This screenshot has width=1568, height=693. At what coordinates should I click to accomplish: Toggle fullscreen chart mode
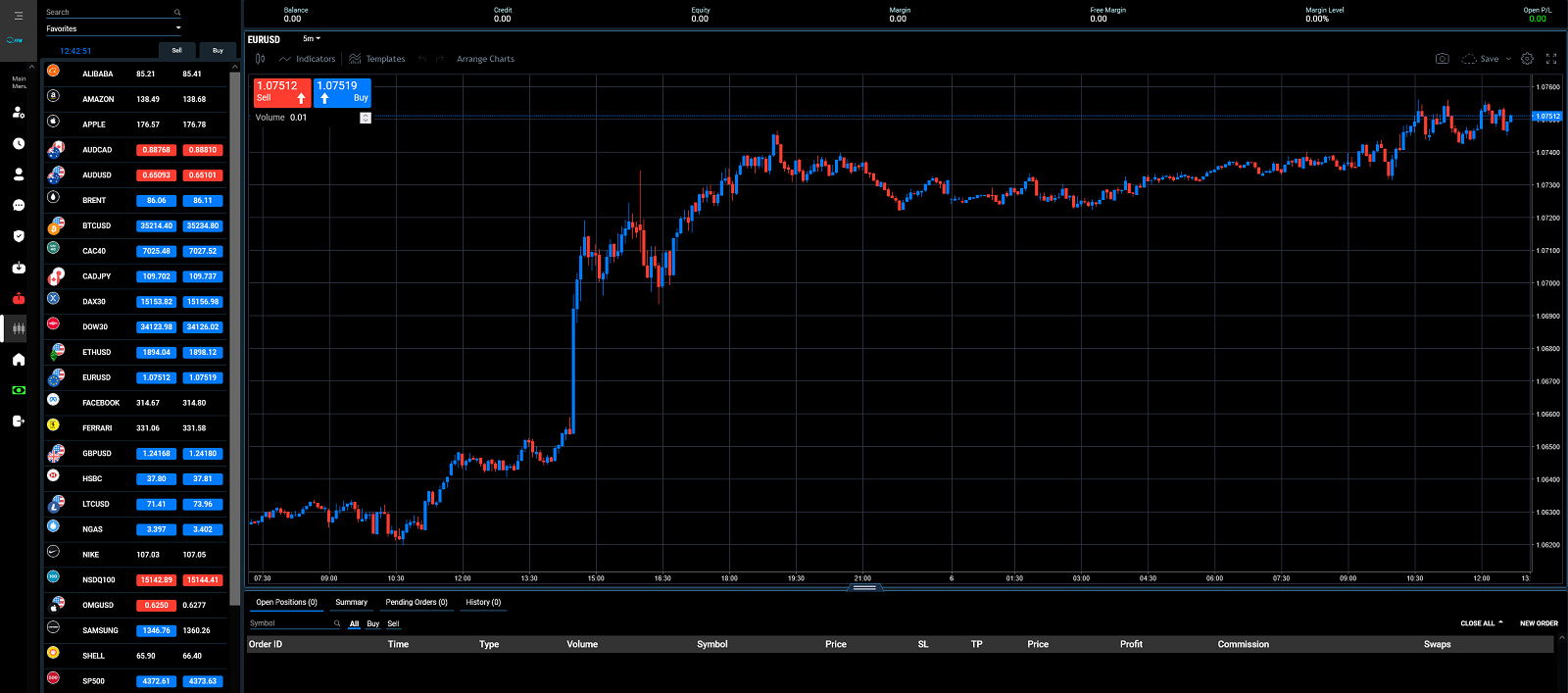point(1551,59)
